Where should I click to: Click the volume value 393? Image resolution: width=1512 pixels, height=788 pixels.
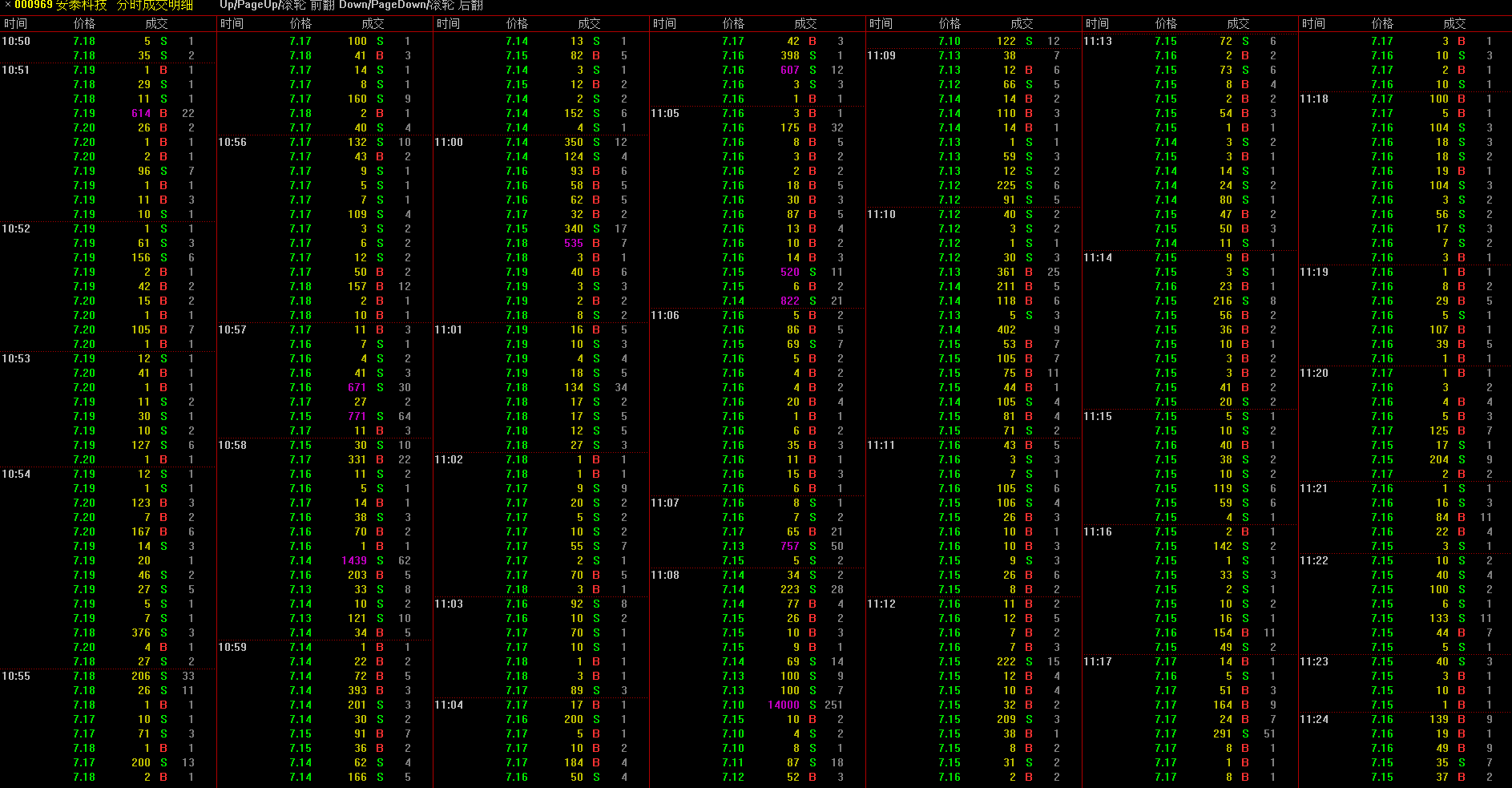click(357, 690)
